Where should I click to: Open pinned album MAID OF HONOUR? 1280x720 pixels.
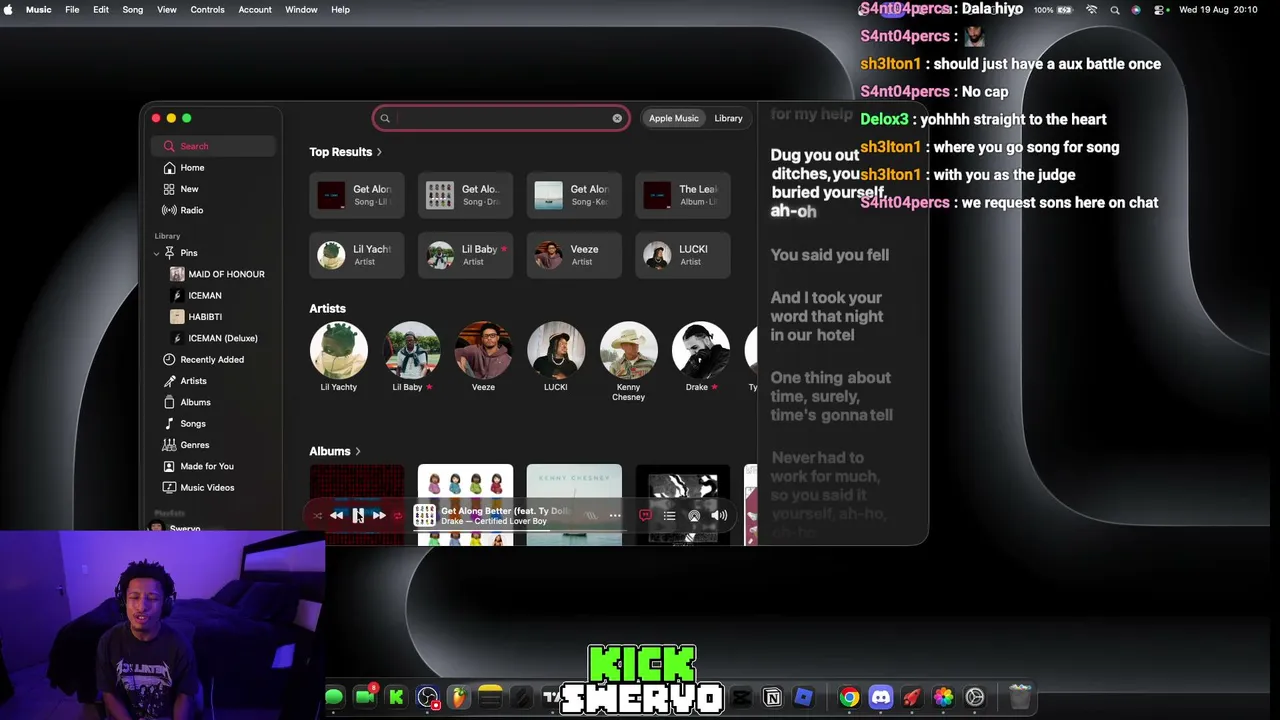[218, 274]
